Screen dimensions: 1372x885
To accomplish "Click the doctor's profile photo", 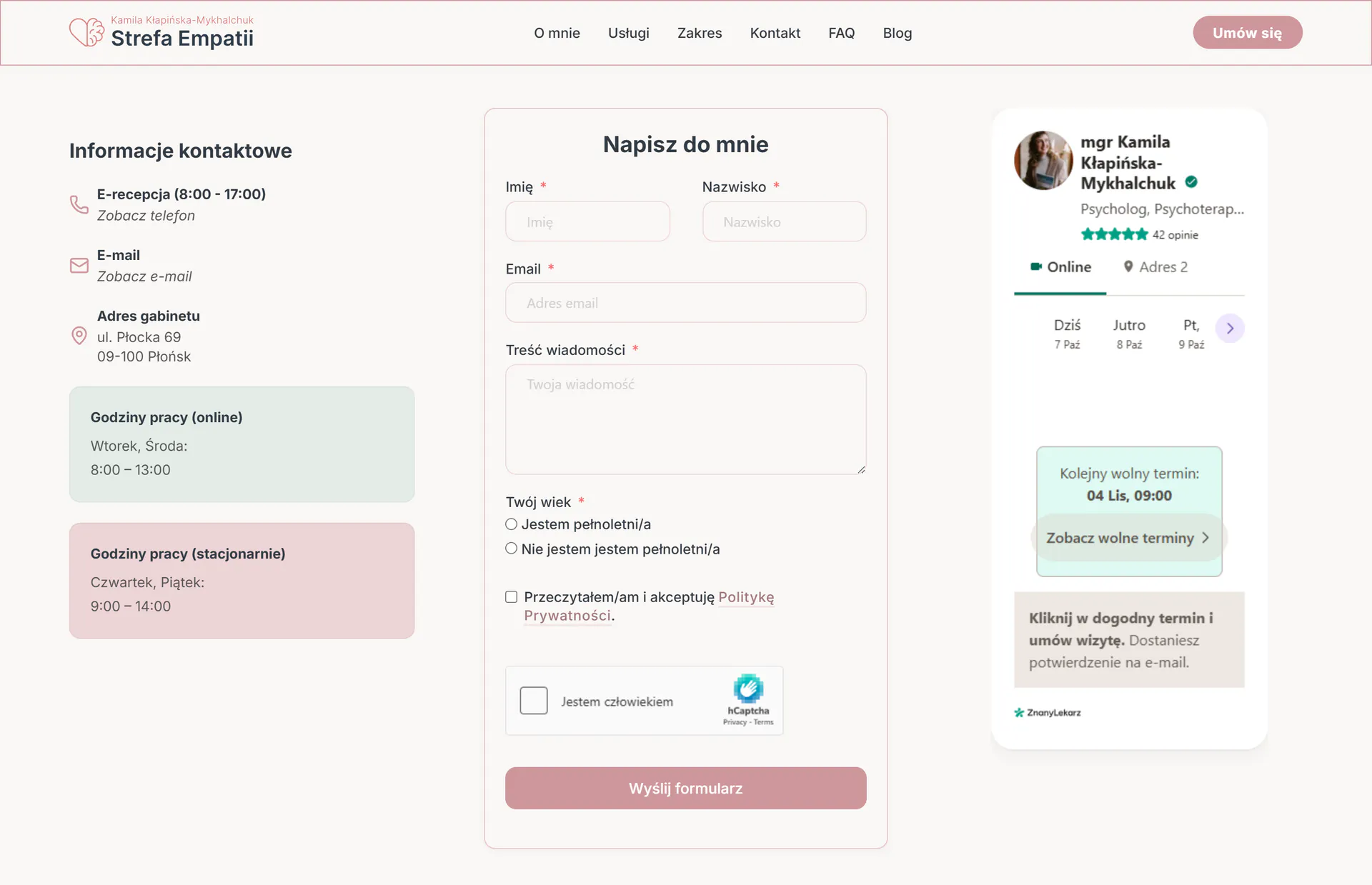I will pos(1043,160).
